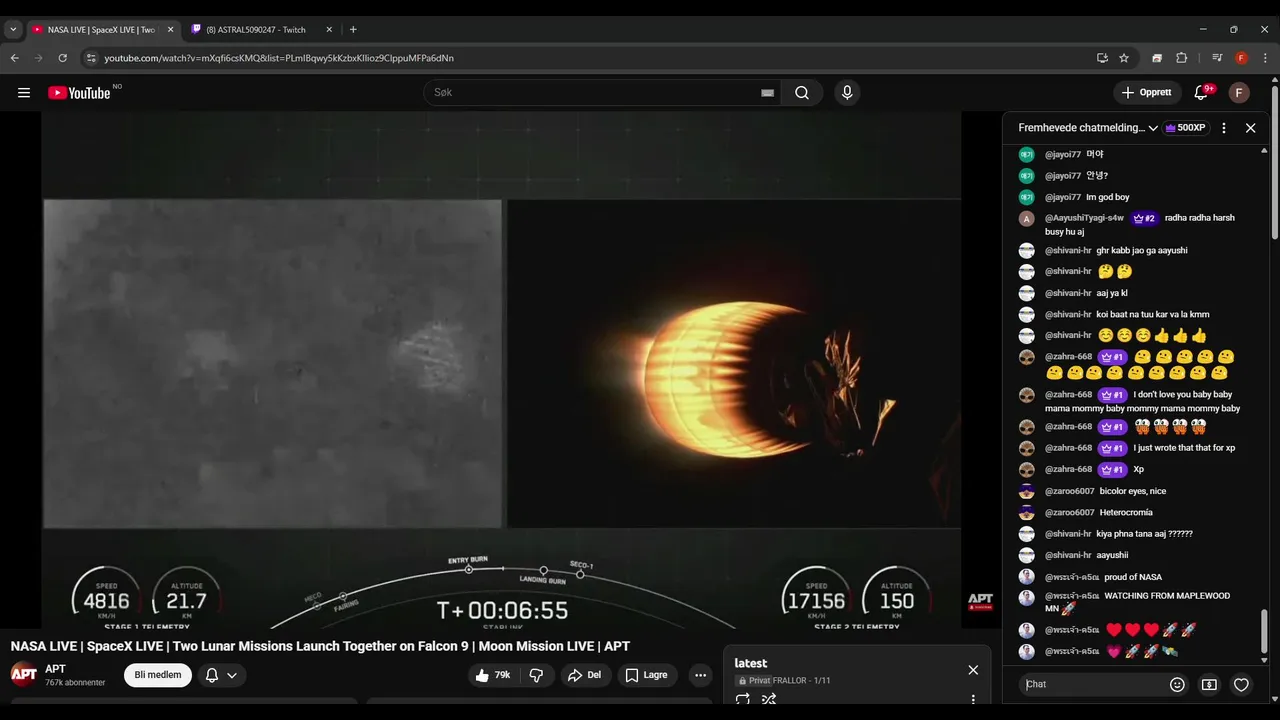Go to the YouTube home logo
This screenshot has height=720, width=1280.
pos(79,93)
